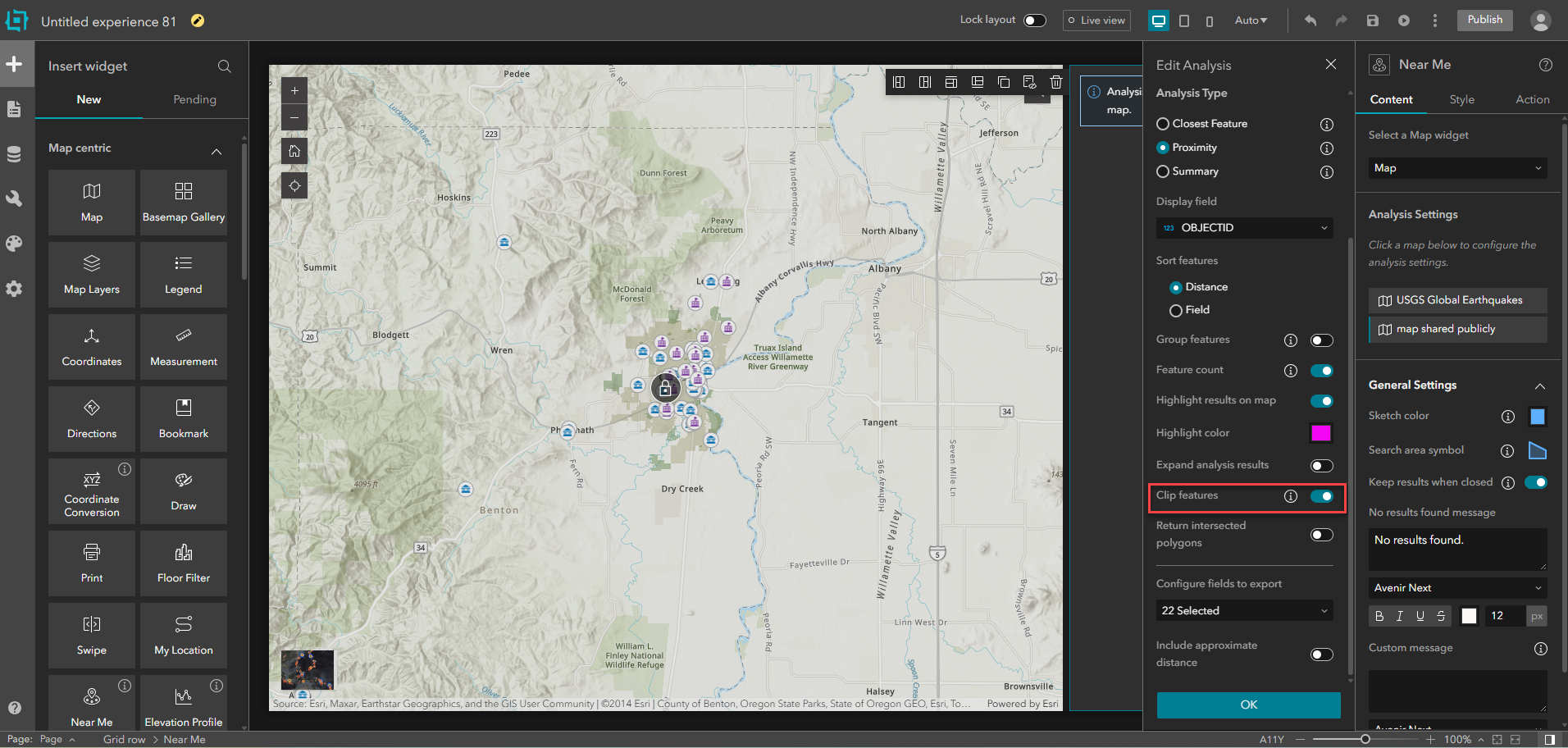Pick the magenta Highlight color swatch
Image resolution: width=1568 pixels, height=748 pixels.
point(1320,433)
